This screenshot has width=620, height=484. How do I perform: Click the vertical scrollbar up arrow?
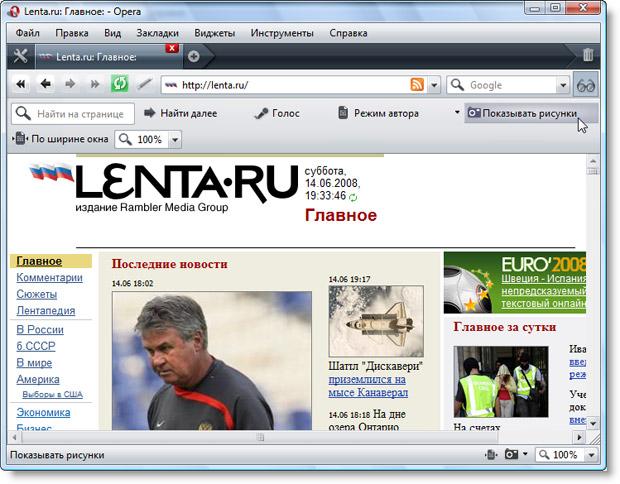(593, 161)
